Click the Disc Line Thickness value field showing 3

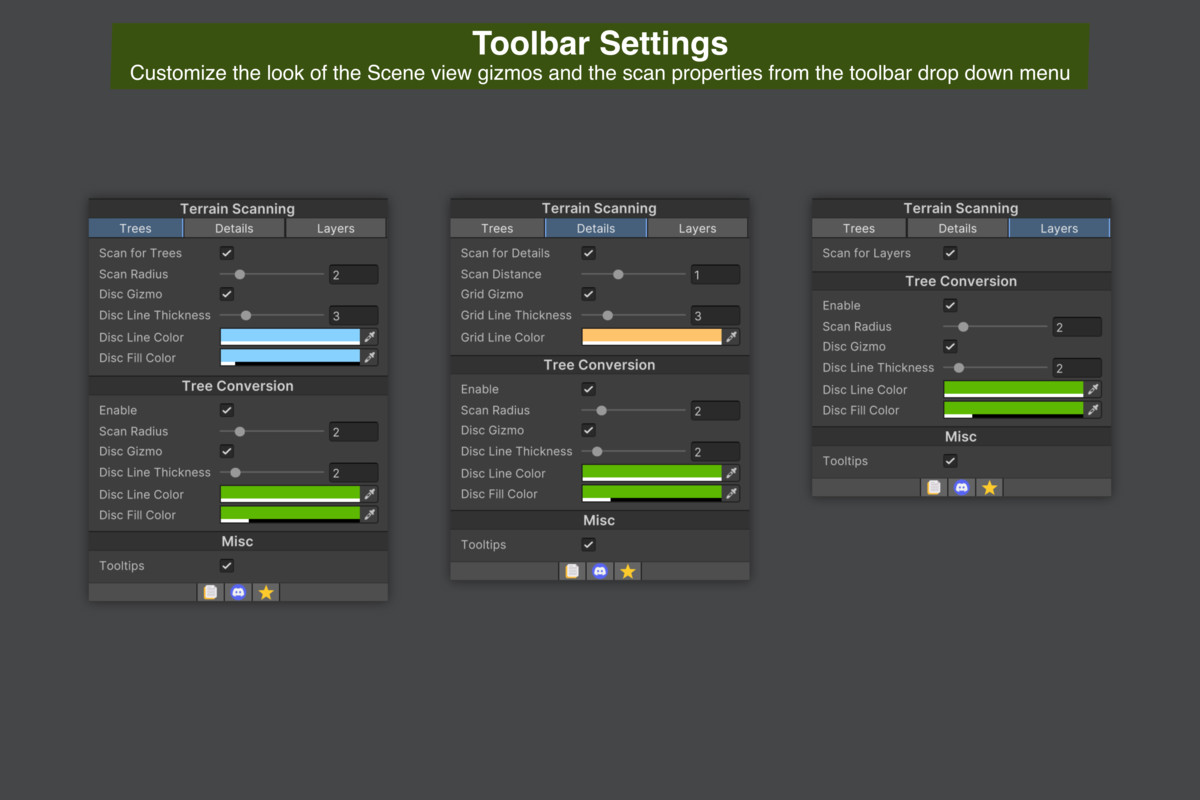tap(353, 315)
